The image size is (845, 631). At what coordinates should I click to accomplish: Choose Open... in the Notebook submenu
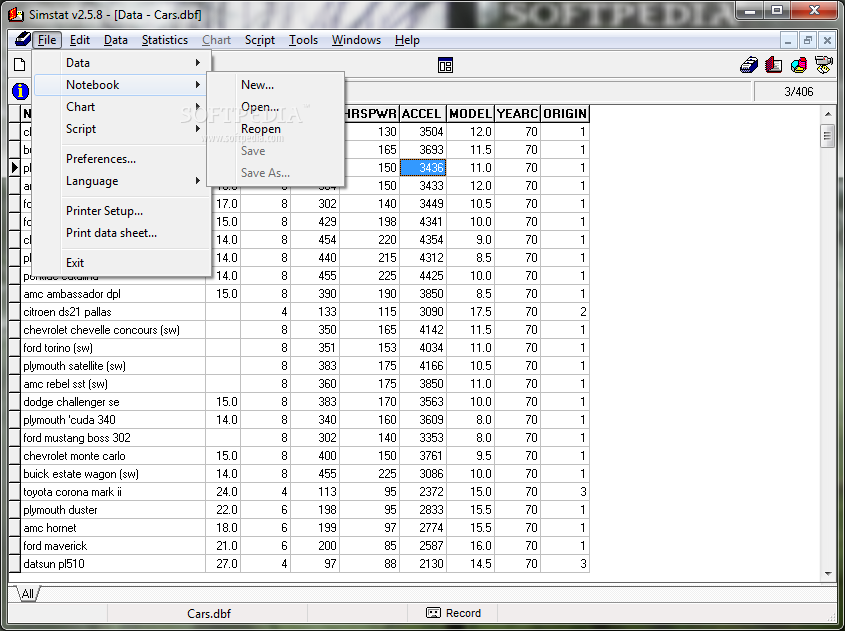coord(275,107)
